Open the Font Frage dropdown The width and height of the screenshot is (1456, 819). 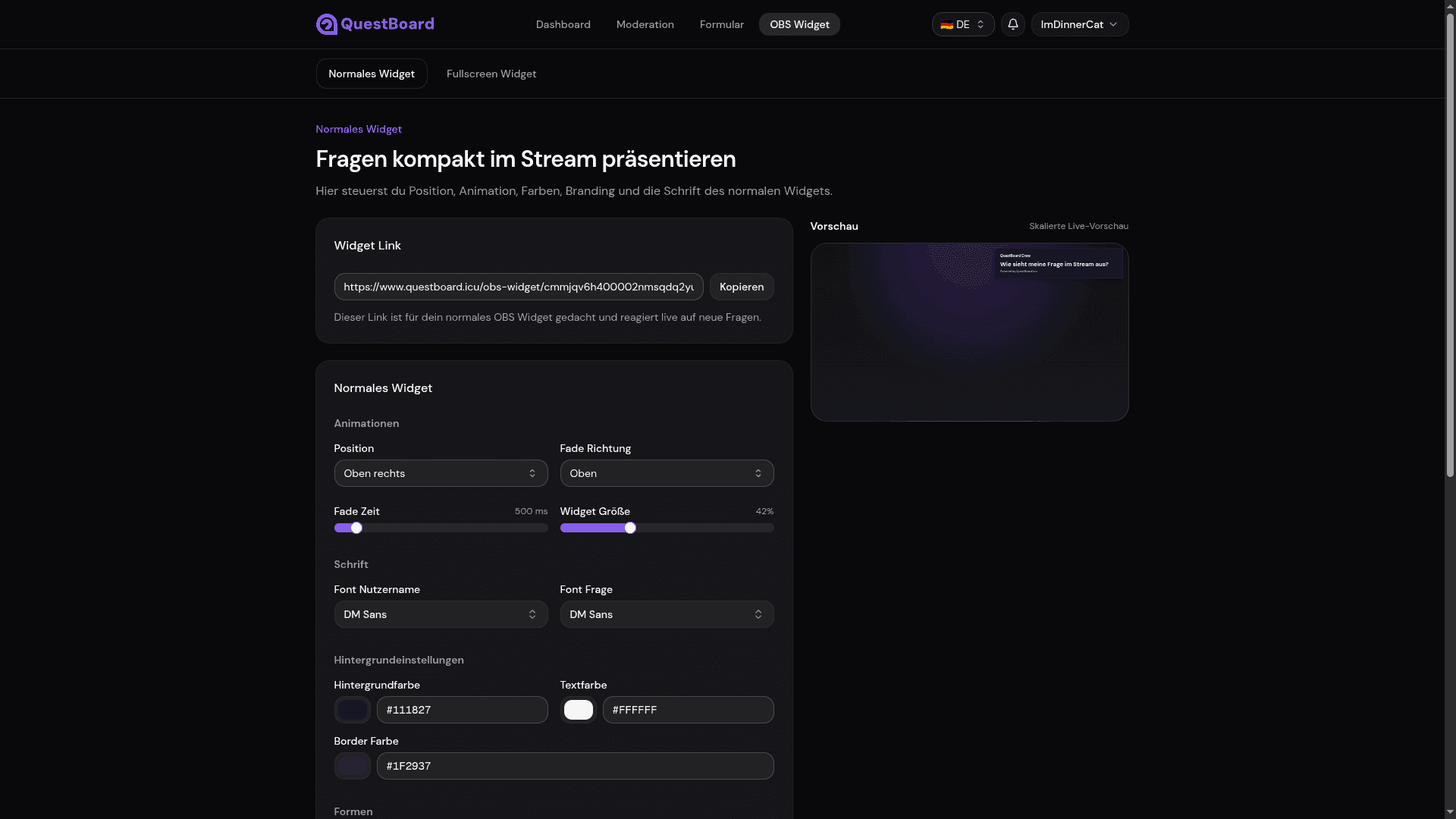[667, 614]
